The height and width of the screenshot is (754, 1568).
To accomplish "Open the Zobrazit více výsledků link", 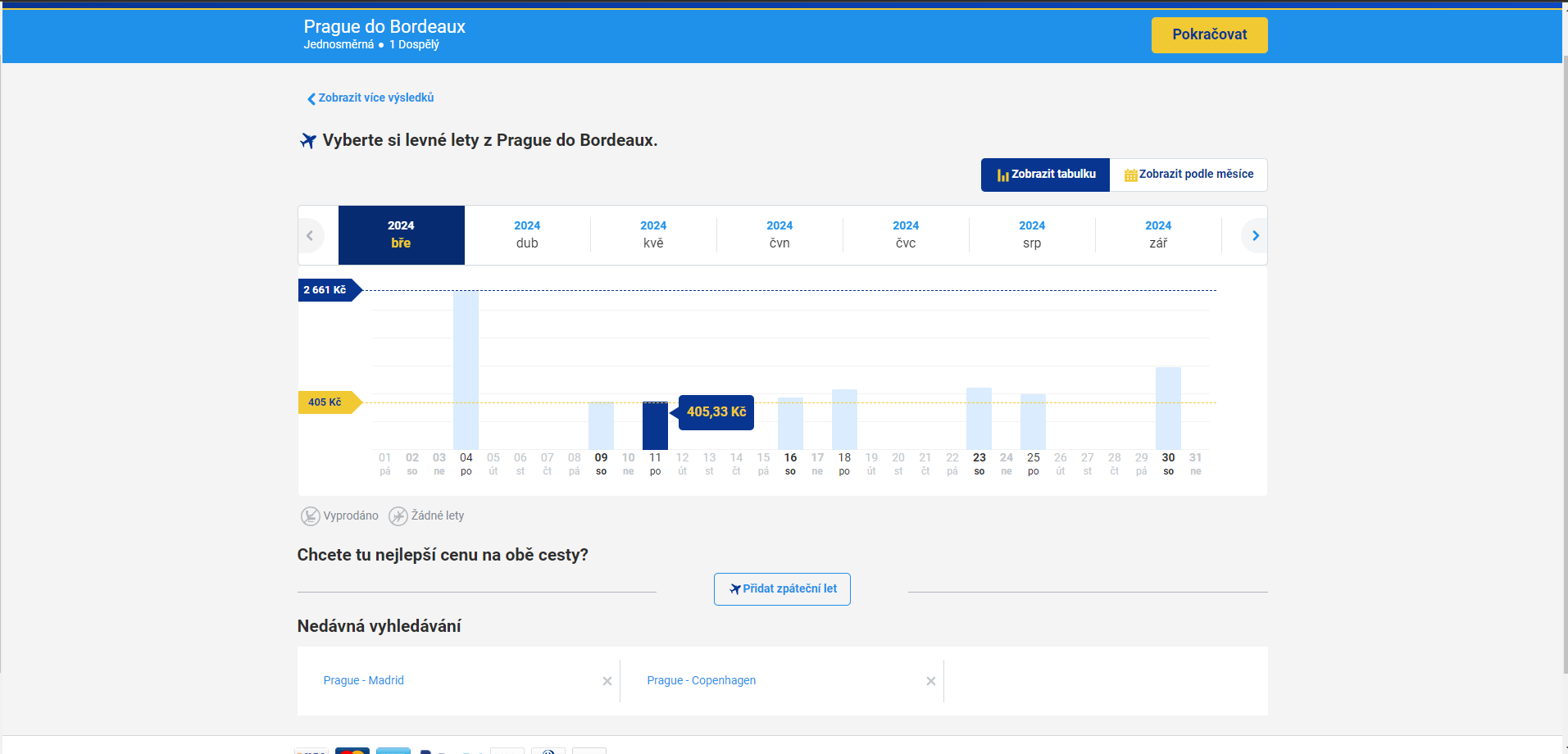I will click(x=370, y=98).
